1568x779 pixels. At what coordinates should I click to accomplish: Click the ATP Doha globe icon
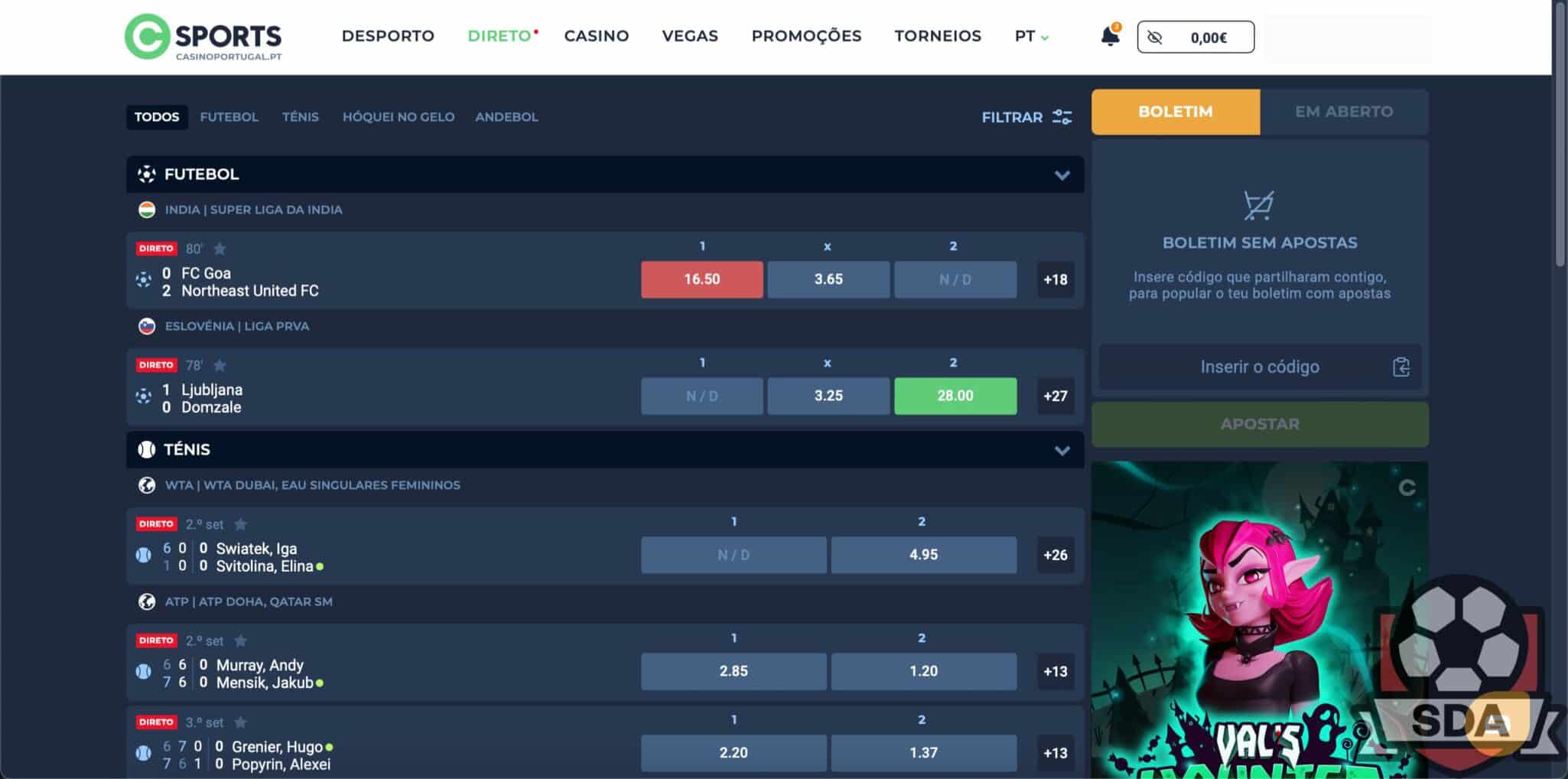point(147,601)
